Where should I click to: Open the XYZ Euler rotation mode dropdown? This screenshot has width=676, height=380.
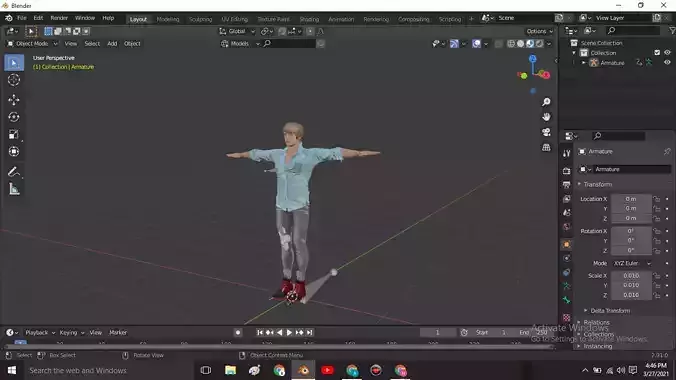point(632,263)
